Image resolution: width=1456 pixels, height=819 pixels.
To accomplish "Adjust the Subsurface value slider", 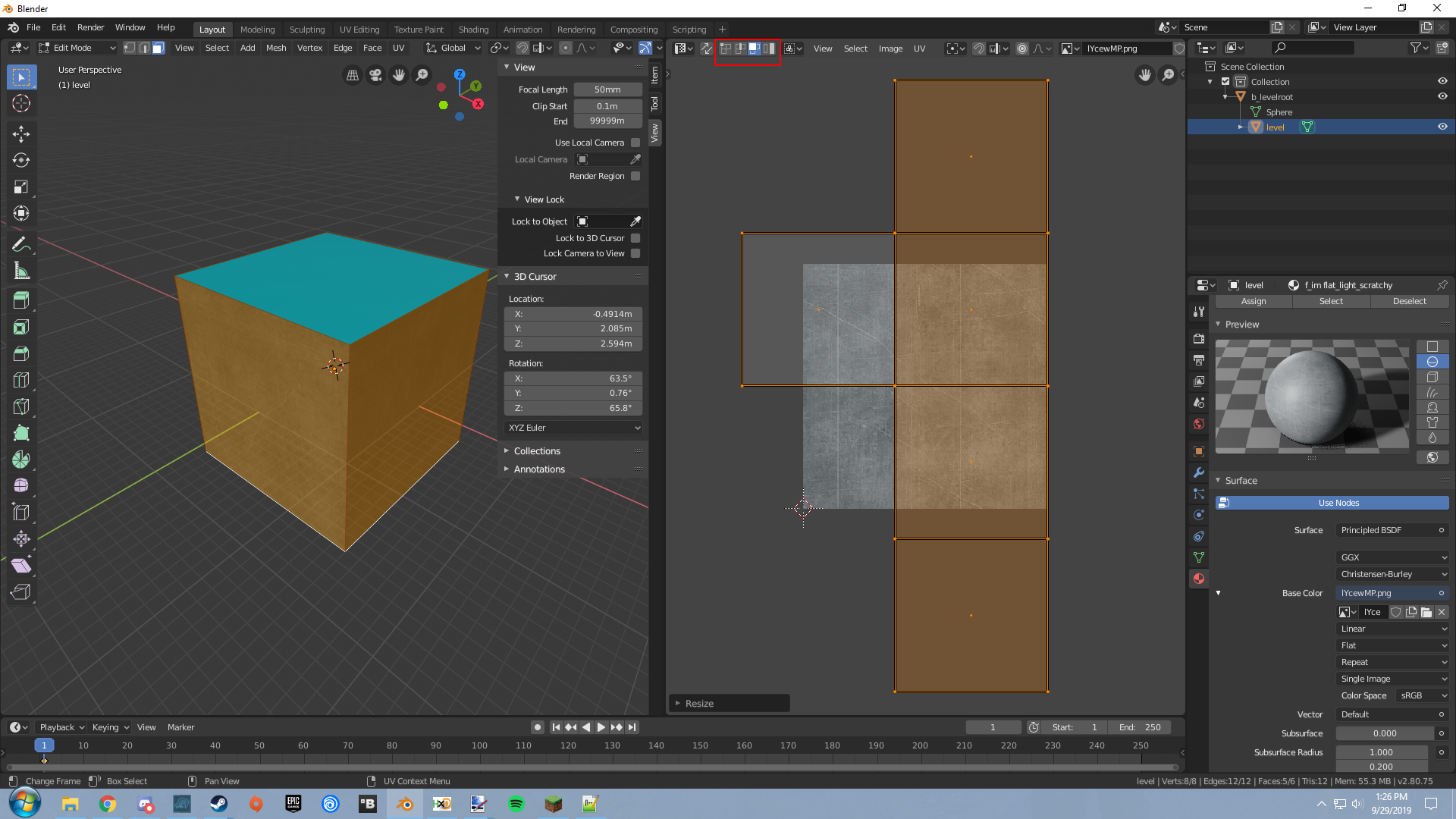I will 1384,733.
